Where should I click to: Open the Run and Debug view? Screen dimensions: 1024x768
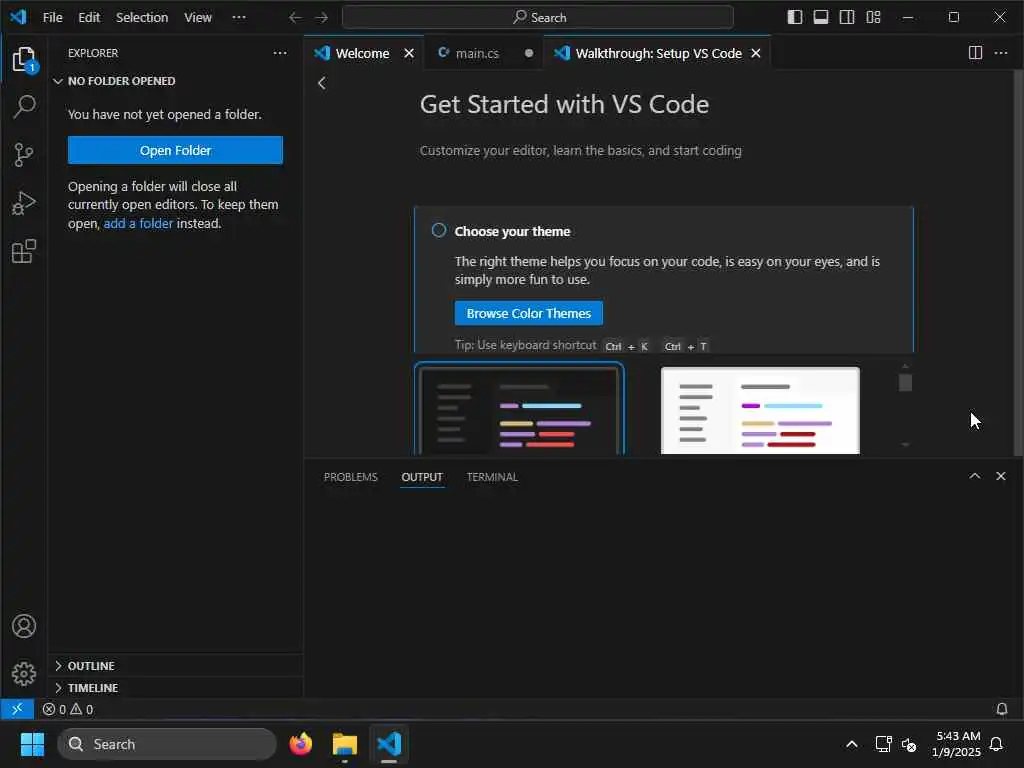click(24, 203)
